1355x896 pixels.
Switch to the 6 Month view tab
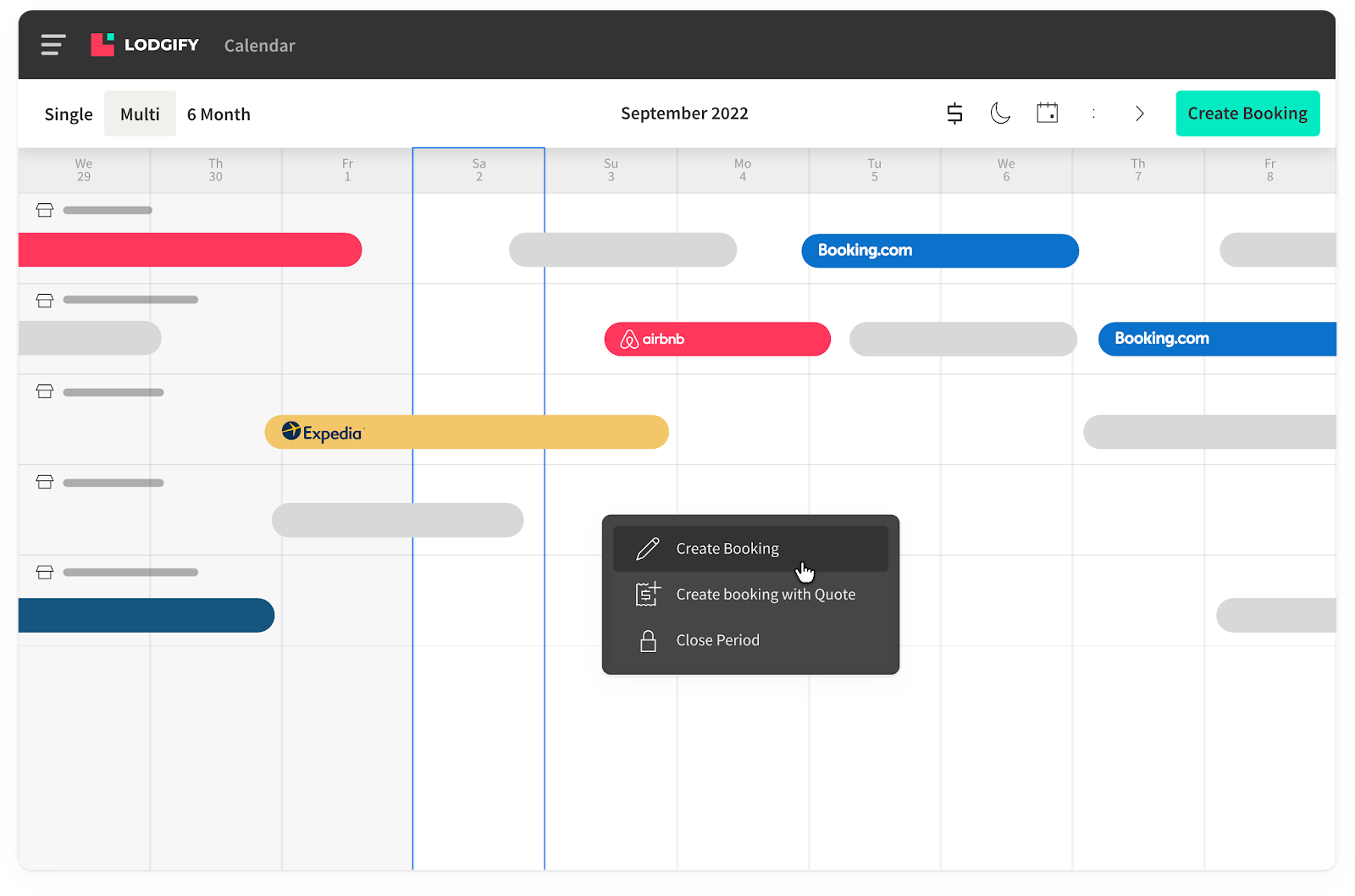pos(218,114)
